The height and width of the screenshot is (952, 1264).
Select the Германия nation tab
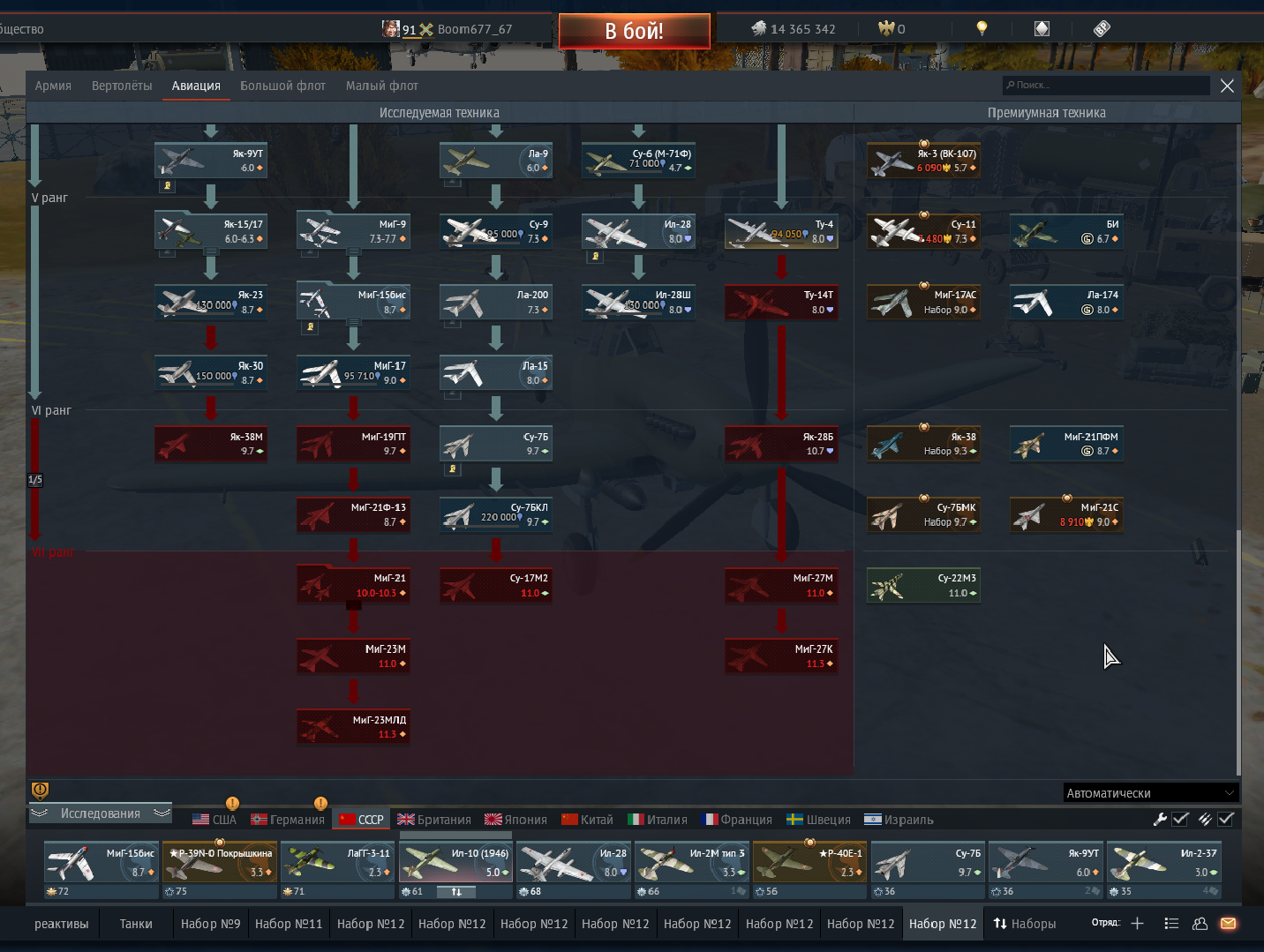288,820
